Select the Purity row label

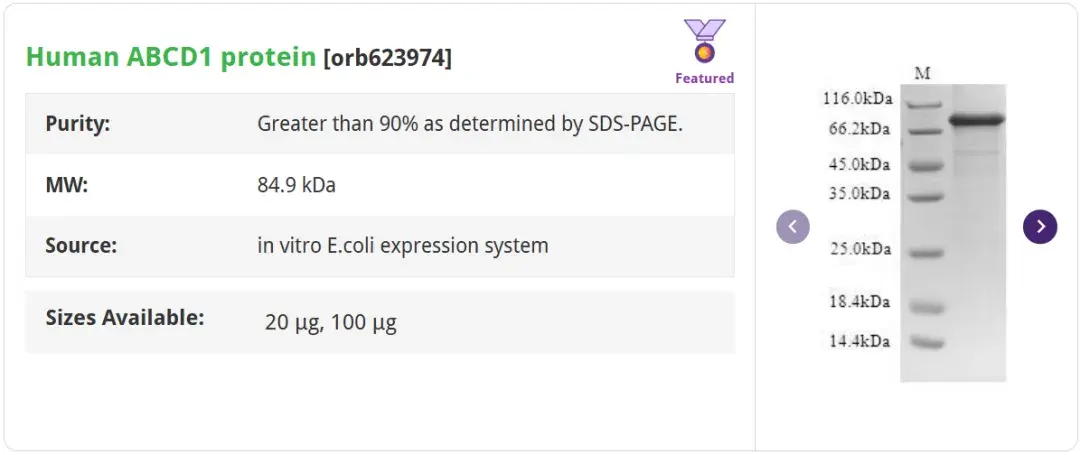(x=78, y=124)
